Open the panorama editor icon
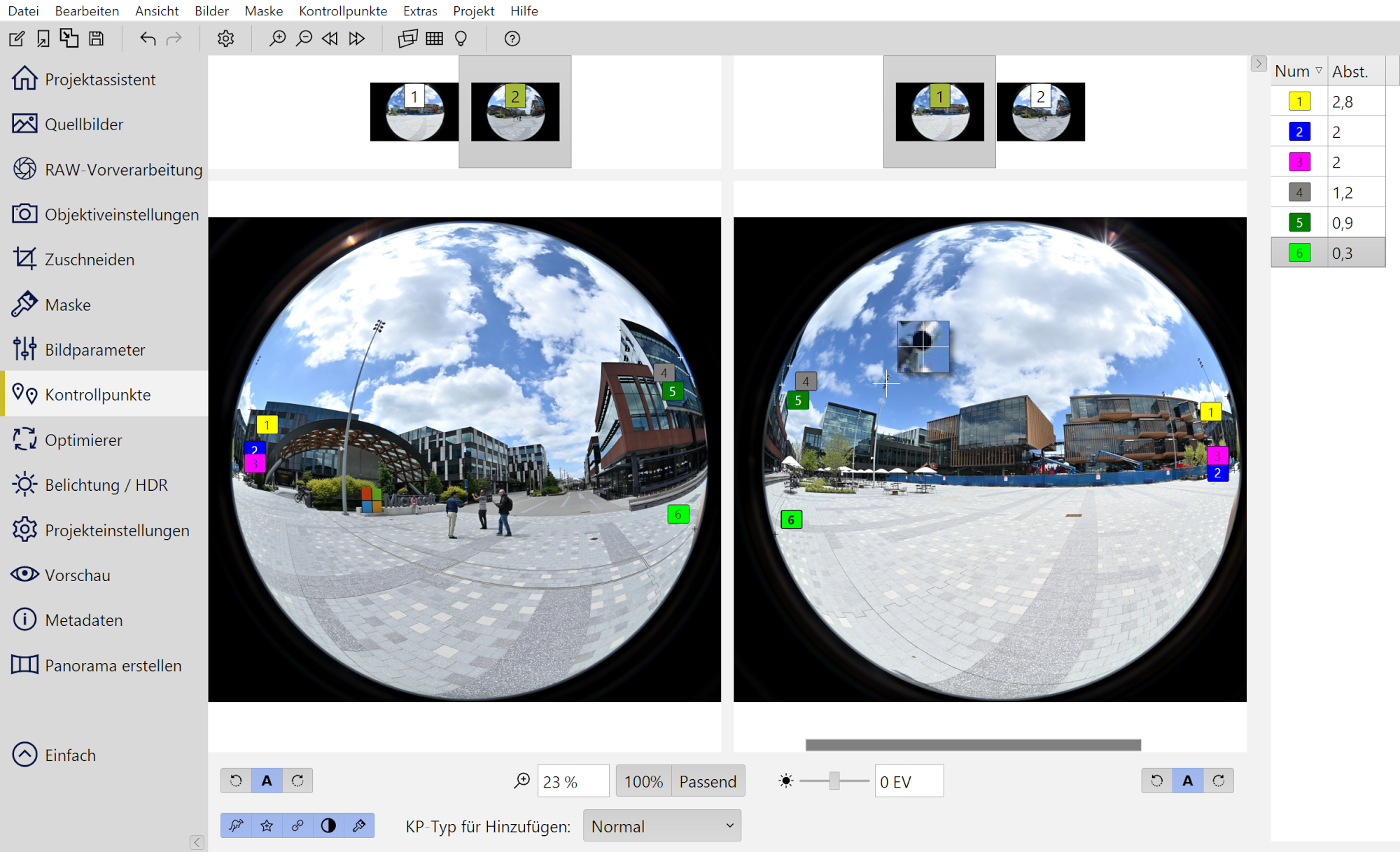This screenshot has width=1400, height=852. (x=407, y=39)
